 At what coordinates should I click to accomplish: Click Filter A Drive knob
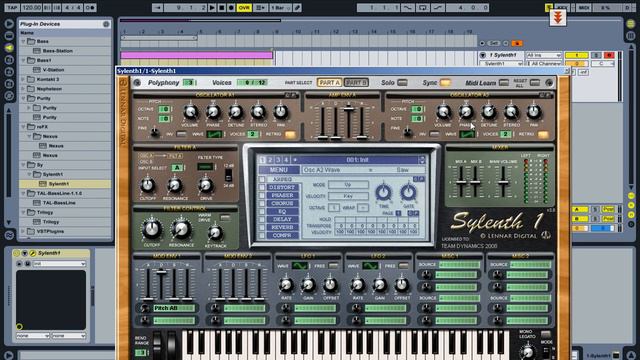[206, 185]
